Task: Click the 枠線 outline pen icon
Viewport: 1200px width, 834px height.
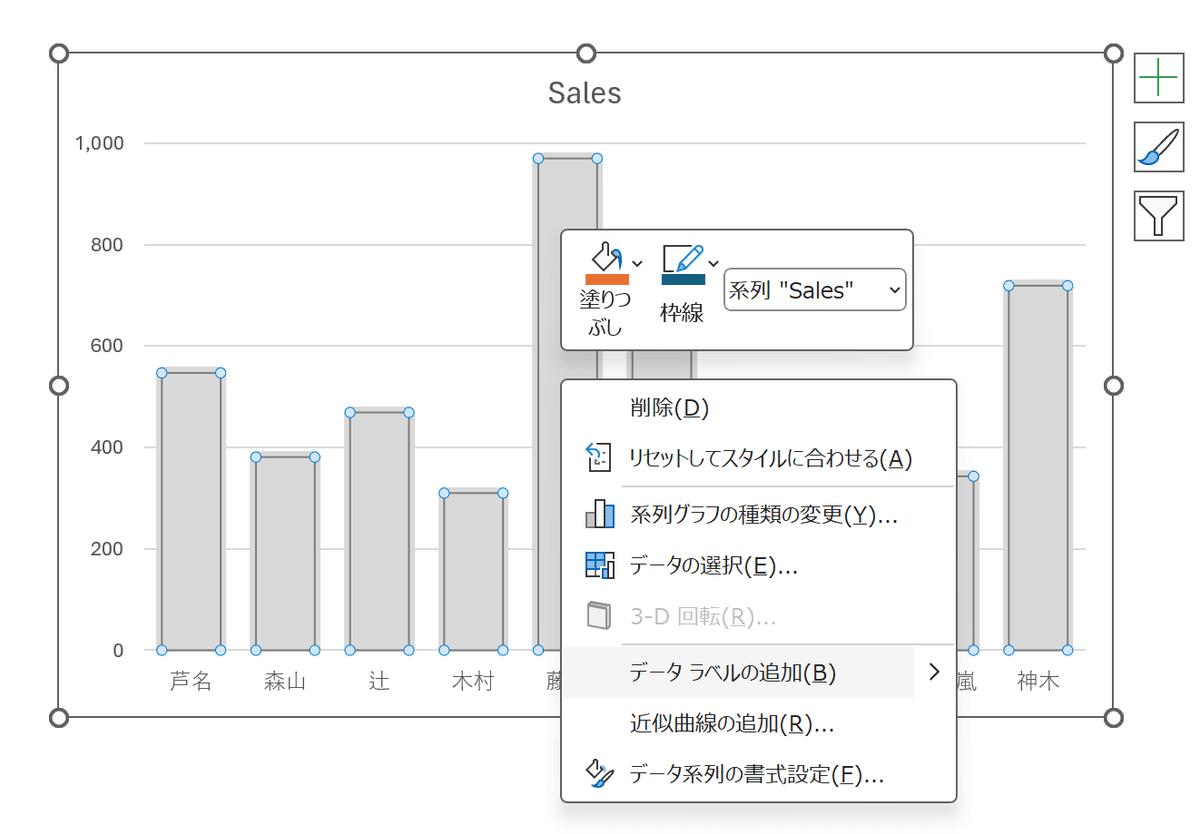Action: [683, 257]
